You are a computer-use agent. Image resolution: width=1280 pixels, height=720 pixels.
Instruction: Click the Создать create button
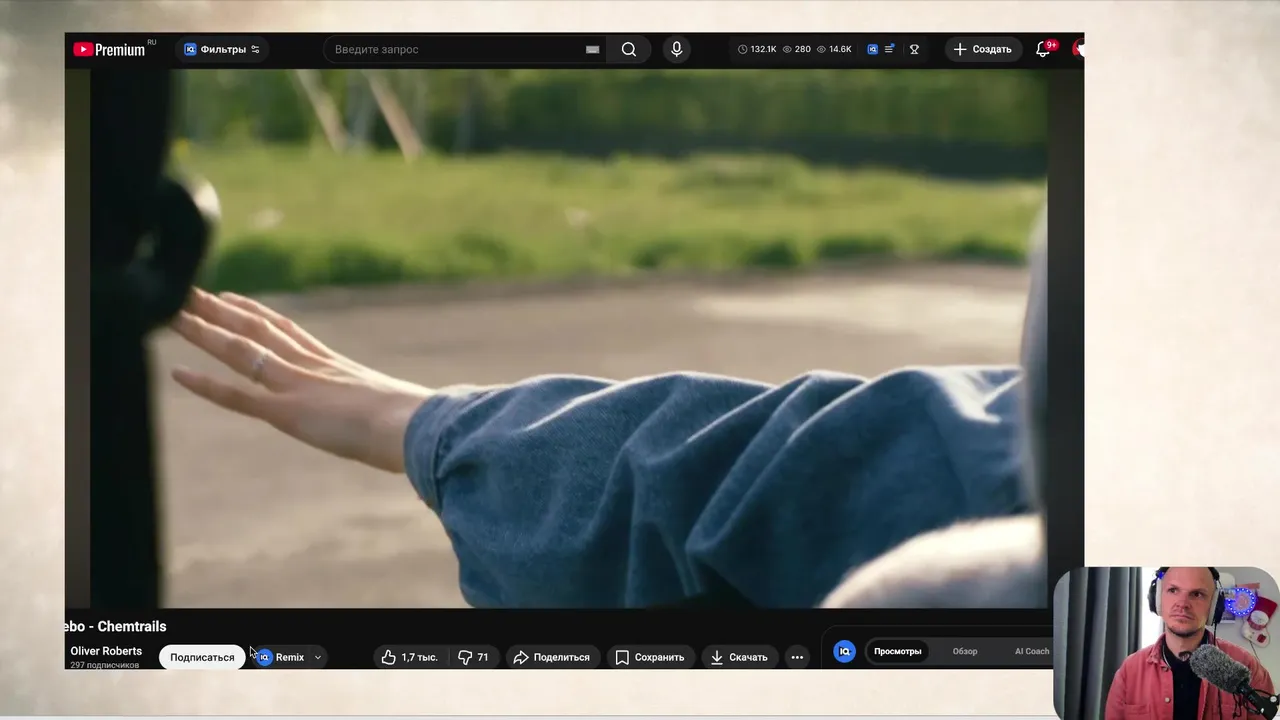[983, 49]
